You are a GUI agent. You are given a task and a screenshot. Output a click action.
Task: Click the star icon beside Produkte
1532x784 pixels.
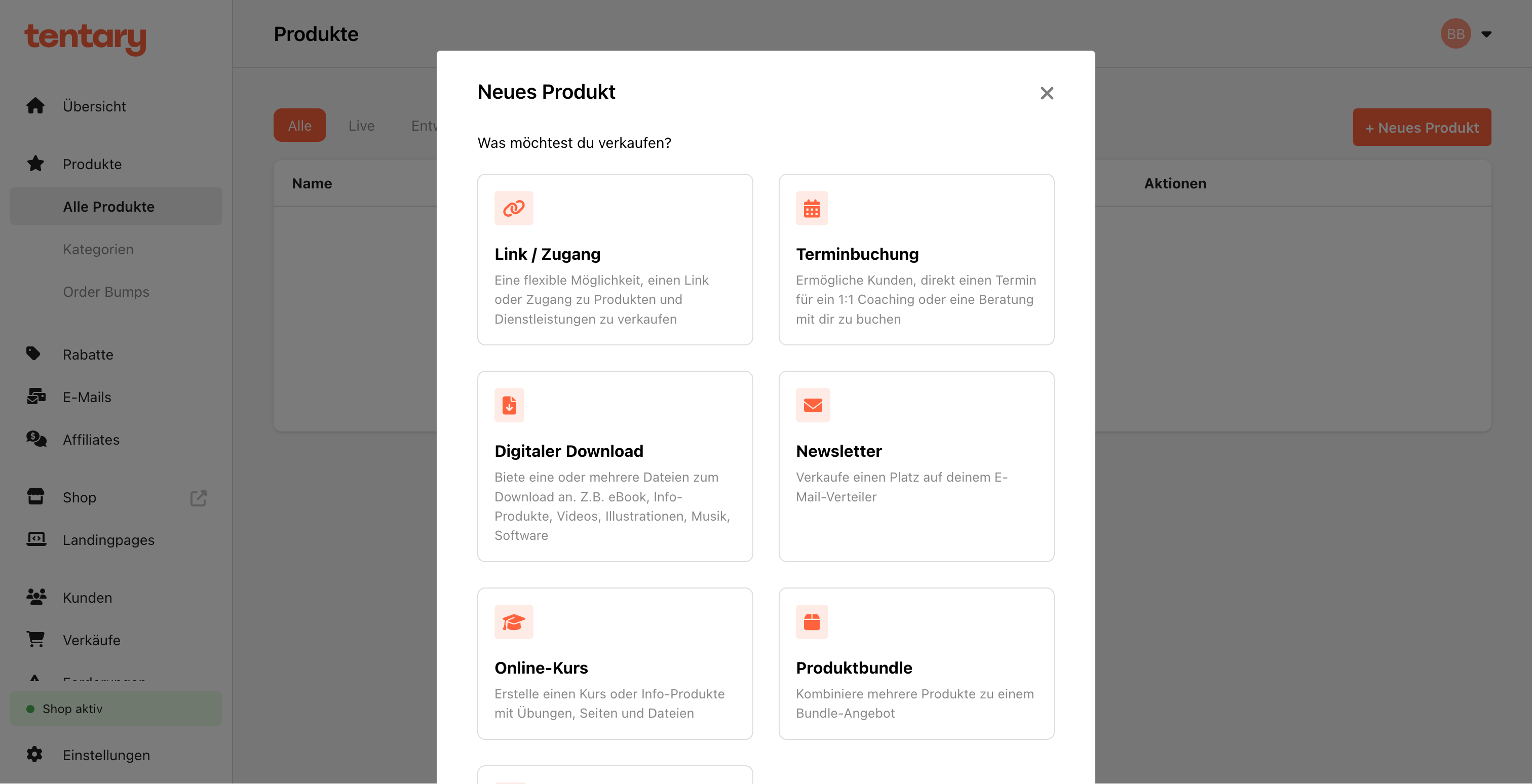[35, 164]
